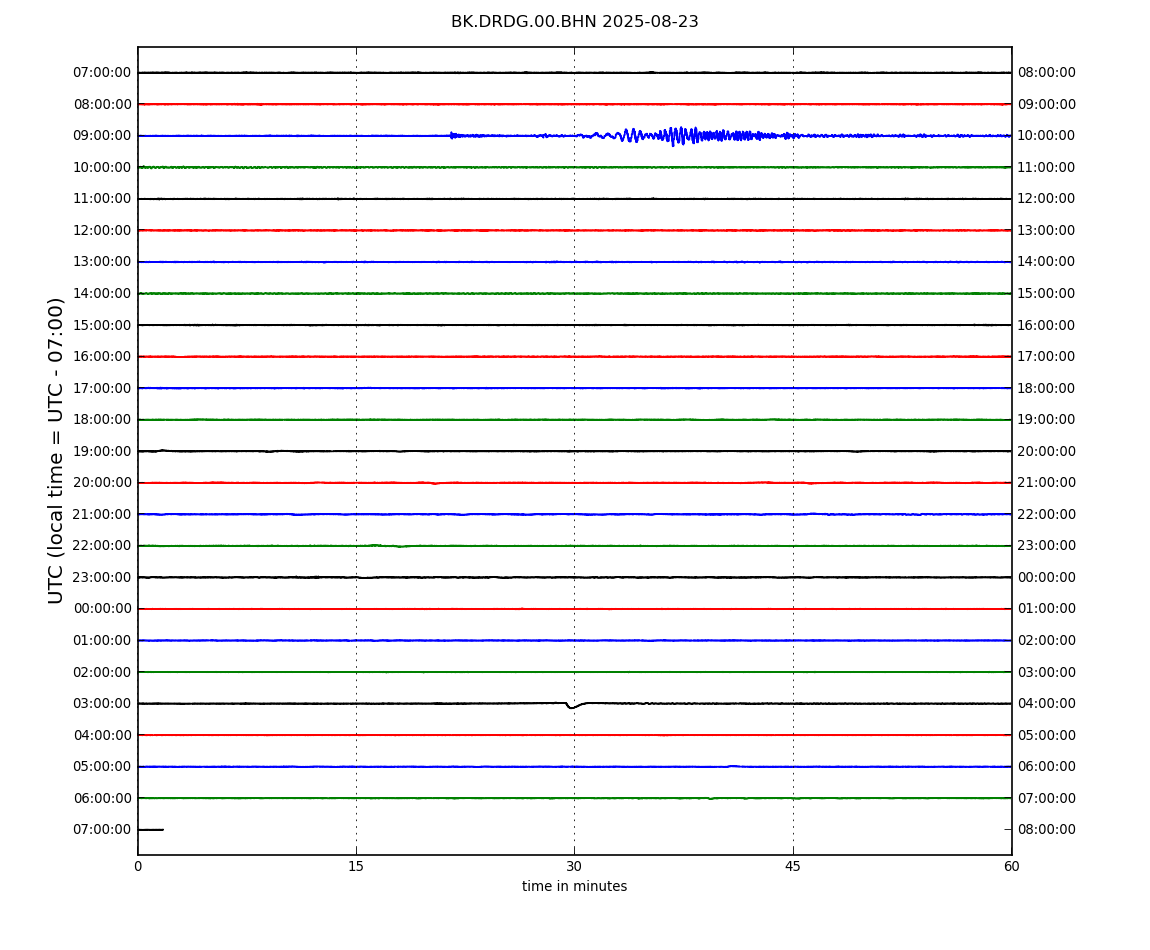1150x950 pixels.
Task: Click the left-axis label 03:00:00
Action: click(x=102, y=704)
